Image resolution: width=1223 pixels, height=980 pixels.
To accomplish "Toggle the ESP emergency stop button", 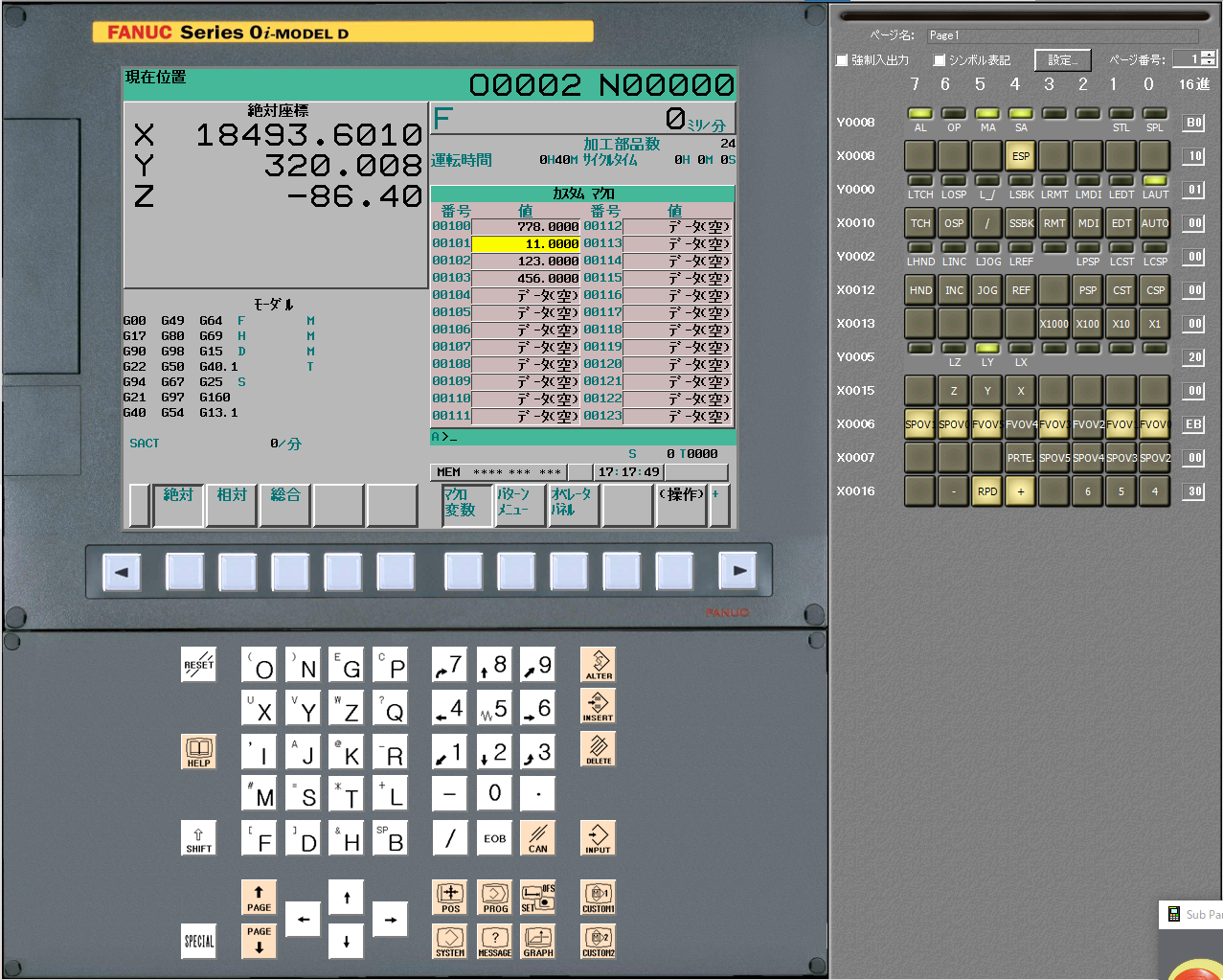I will pyautogui.click(x=1021, y=156).
